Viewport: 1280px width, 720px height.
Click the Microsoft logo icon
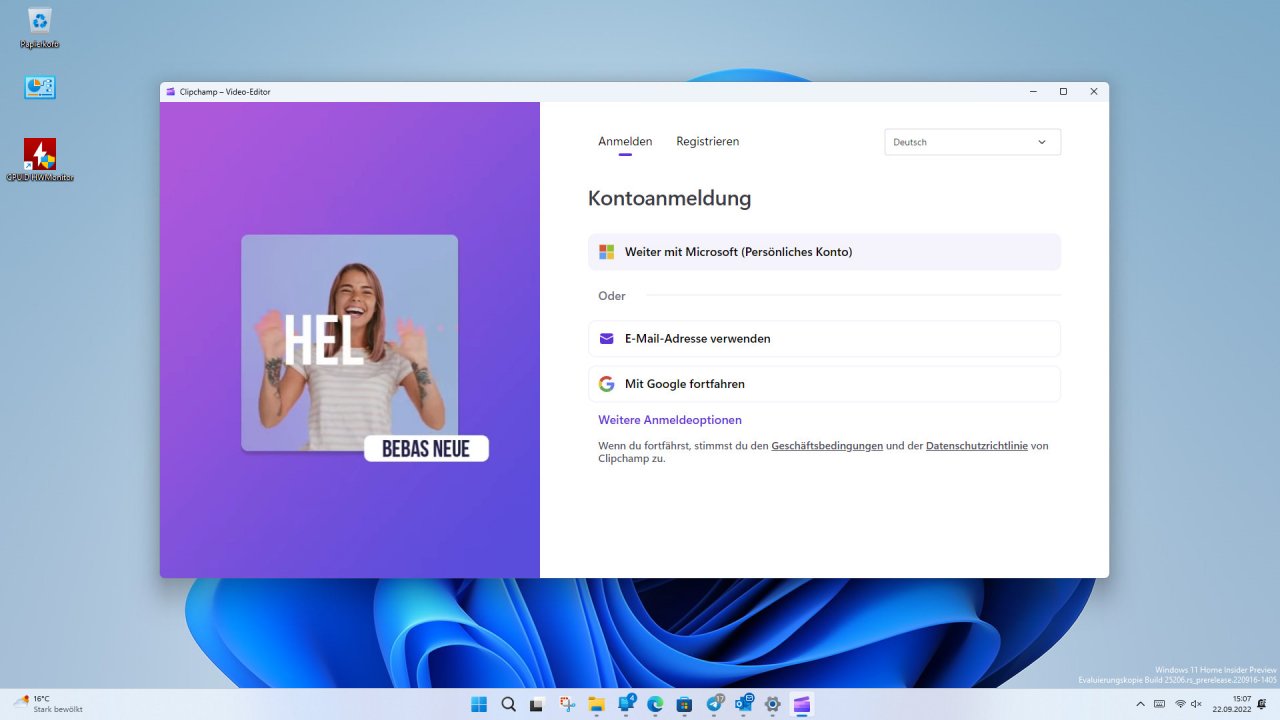coord(606,252)
